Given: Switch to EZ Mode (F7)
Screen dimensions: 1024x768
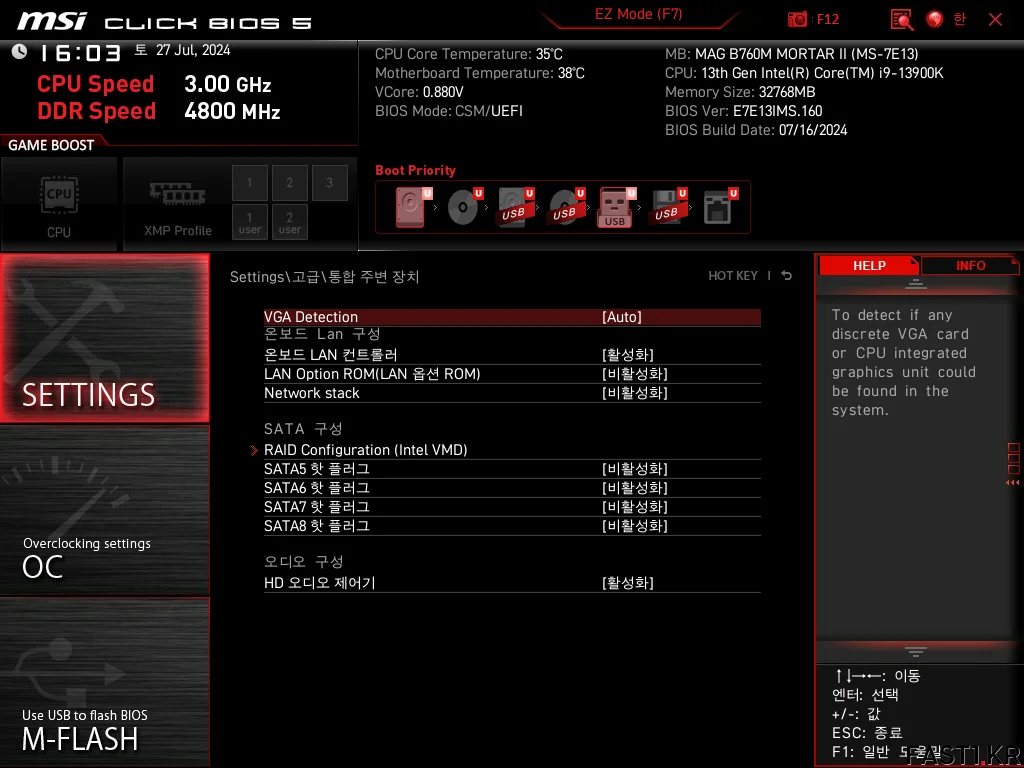Looking at the screenshot, I should [x=638, y=15].
